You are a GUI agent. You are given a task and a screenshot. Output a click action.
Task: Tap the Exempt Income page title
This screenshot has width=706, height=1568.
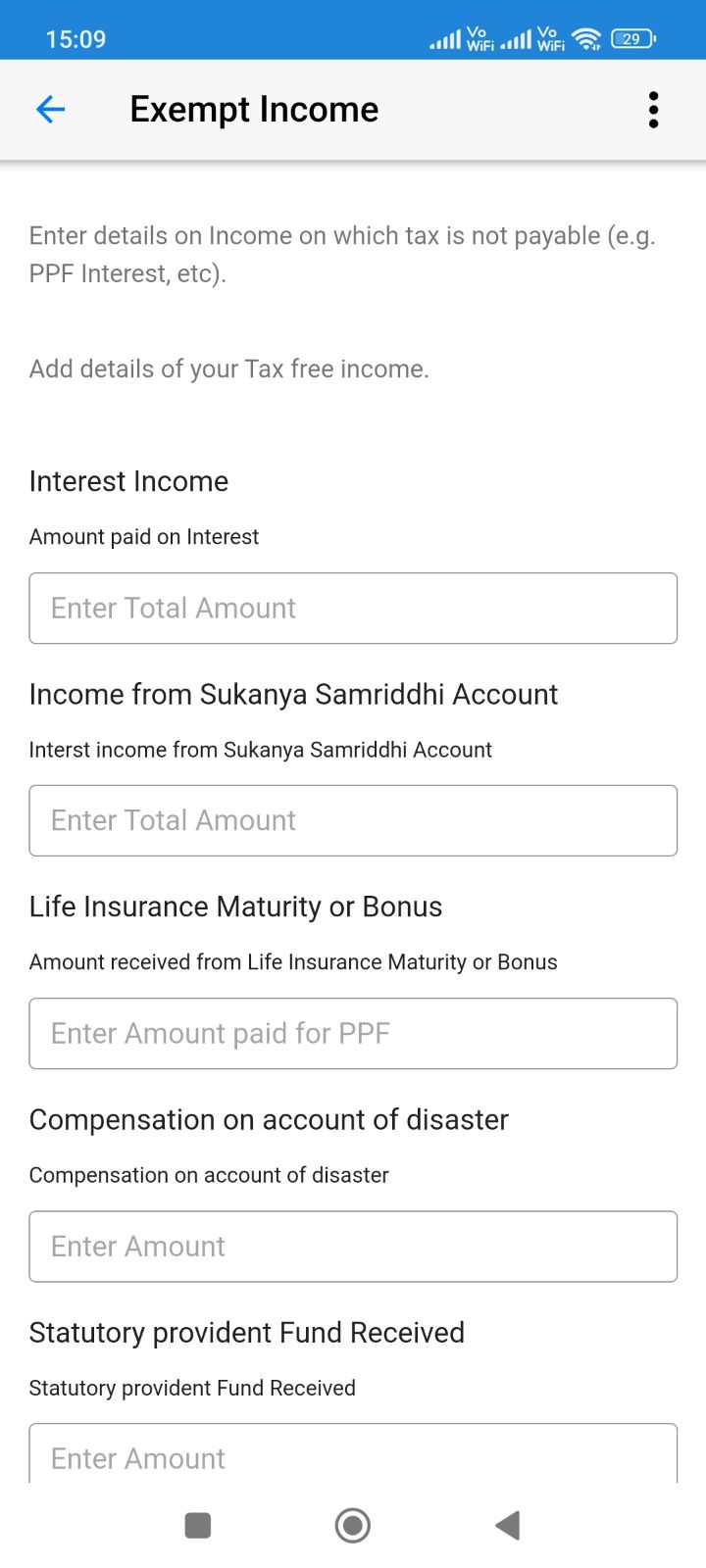pyautogui.click(x=254, y=110)
